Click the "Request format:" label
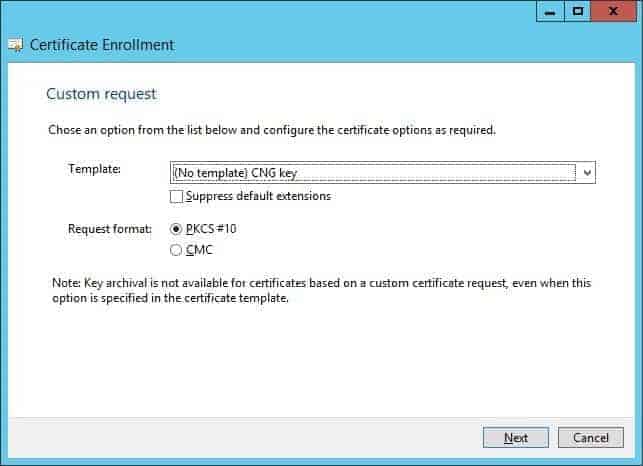 point(110,229)
